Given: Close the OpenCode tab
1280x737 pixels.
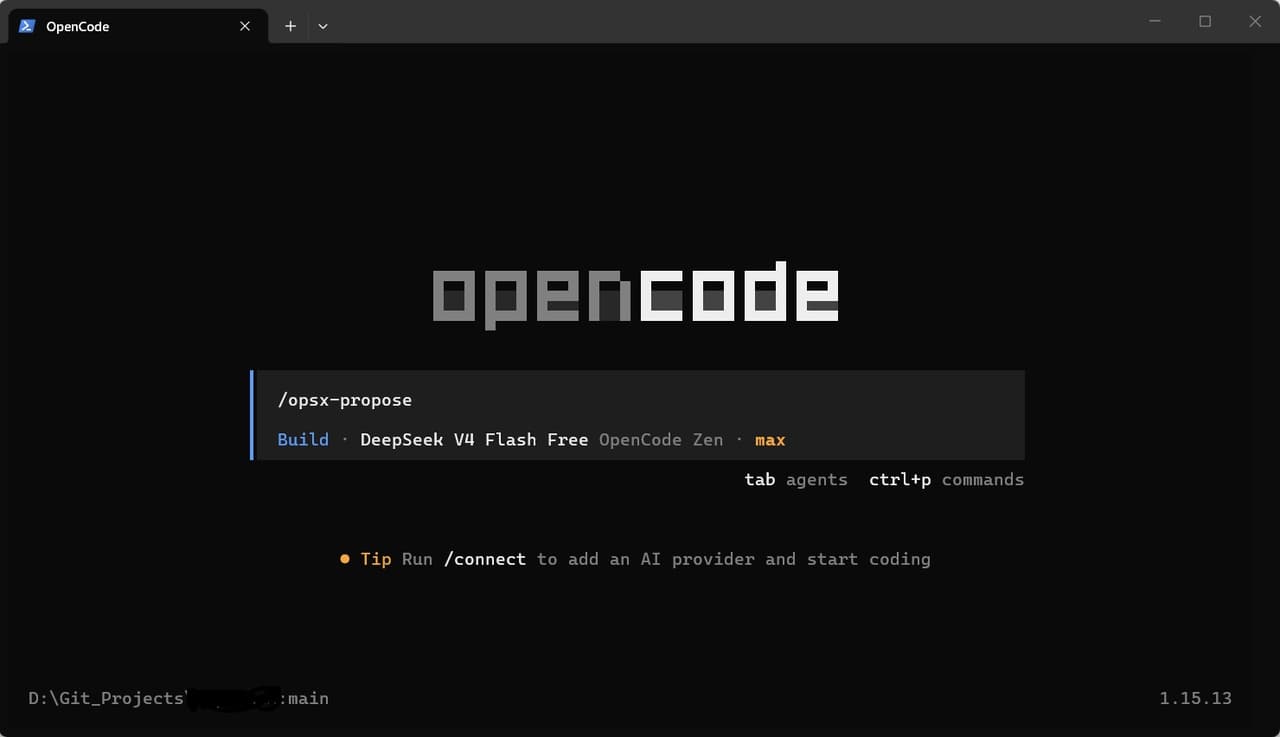Looking at the screenshot, I should pos(245,26).
